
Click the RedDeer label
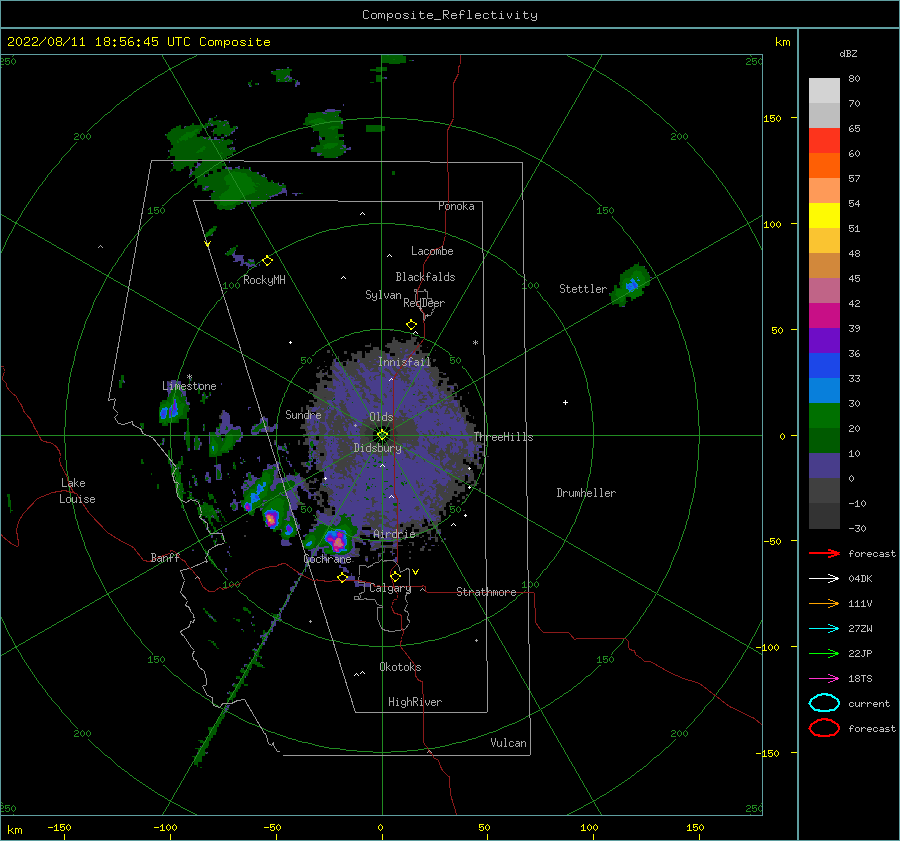[424, 303]
